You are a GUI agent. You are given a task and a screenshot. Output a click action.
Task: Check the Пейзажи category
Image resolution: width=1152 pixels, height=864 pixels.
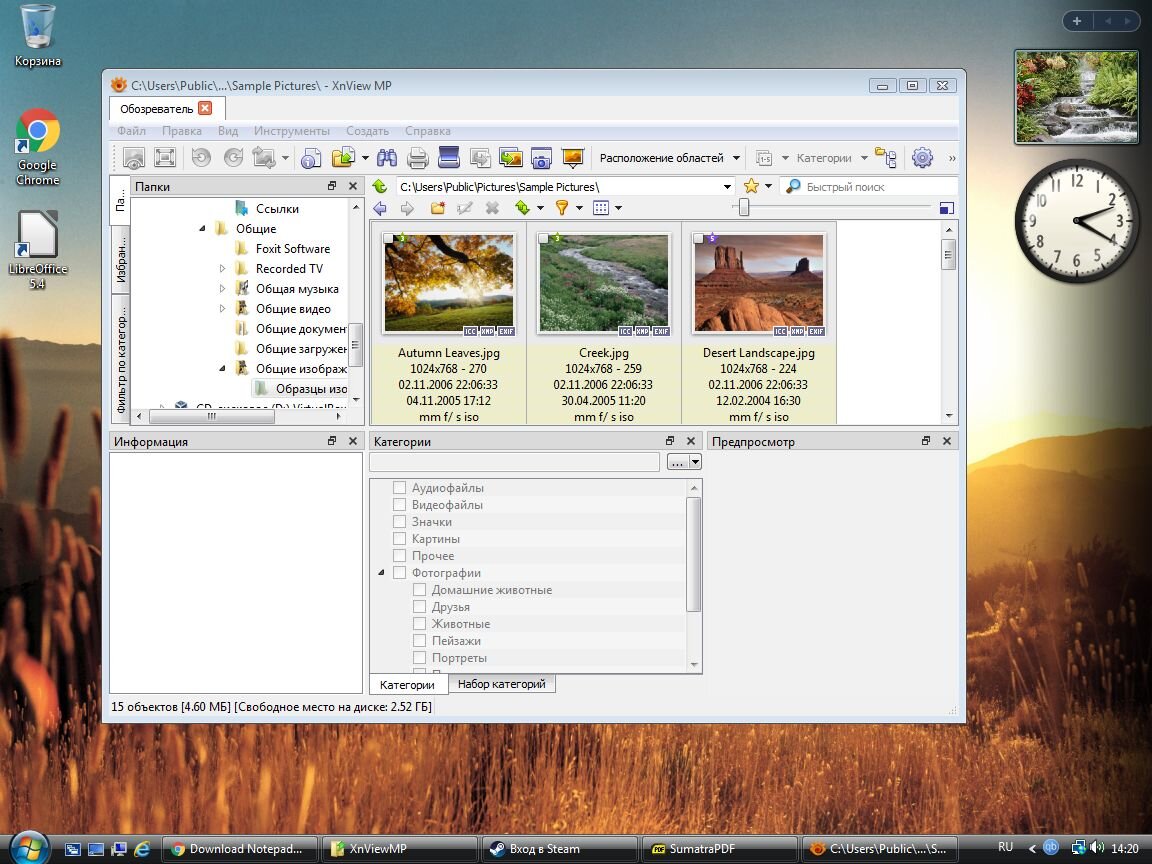coord(420,641)
